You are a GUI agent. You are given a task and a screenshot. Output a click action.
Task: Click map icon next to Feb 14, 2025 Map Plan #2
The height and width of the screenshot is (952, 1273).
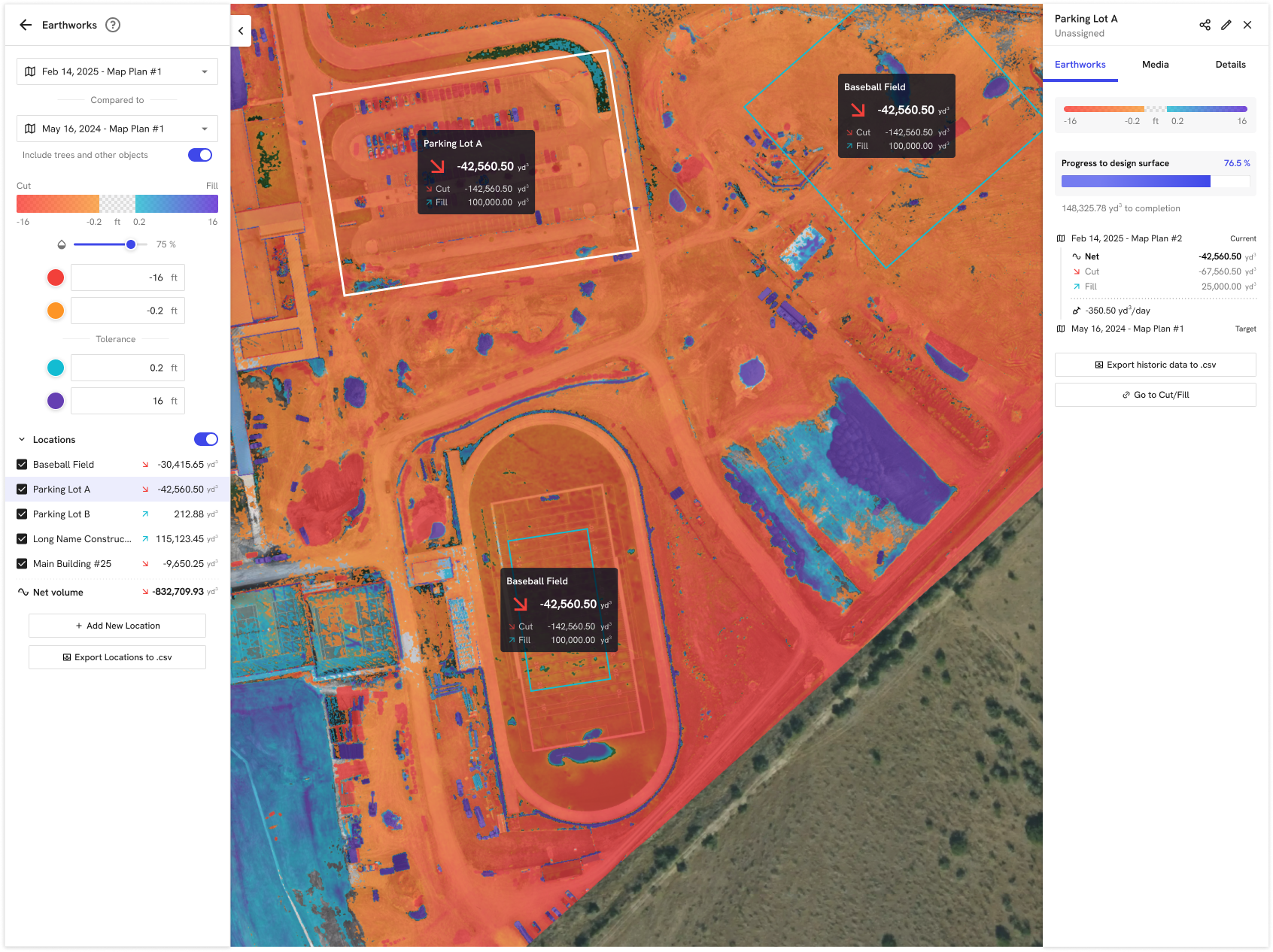1061,238
